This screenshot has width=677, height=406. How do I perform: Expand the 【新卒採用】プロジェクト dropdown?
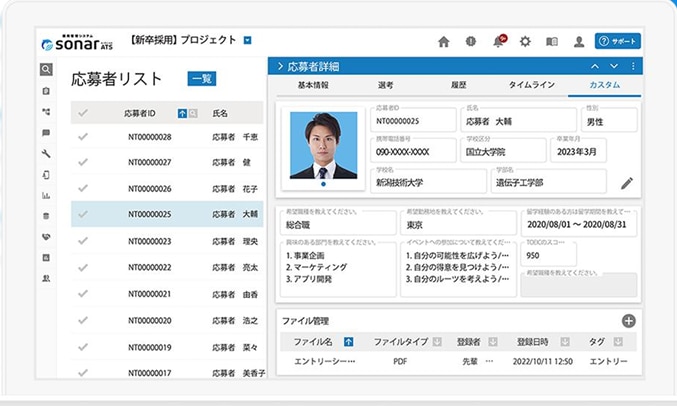(x=248, y=41)
